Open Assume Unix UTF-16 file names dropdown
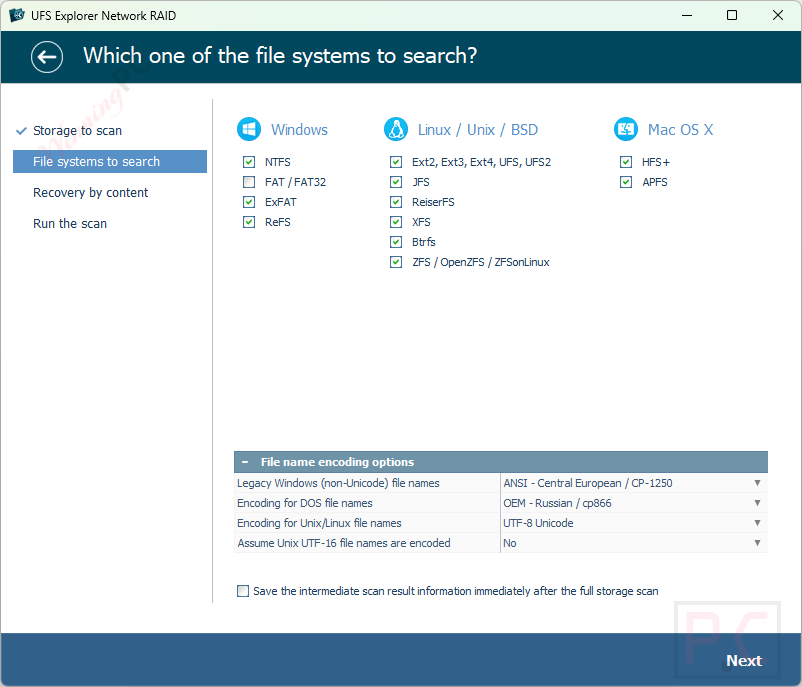The image size is (802, 687). pyautogui.click(x=633, y=543)
